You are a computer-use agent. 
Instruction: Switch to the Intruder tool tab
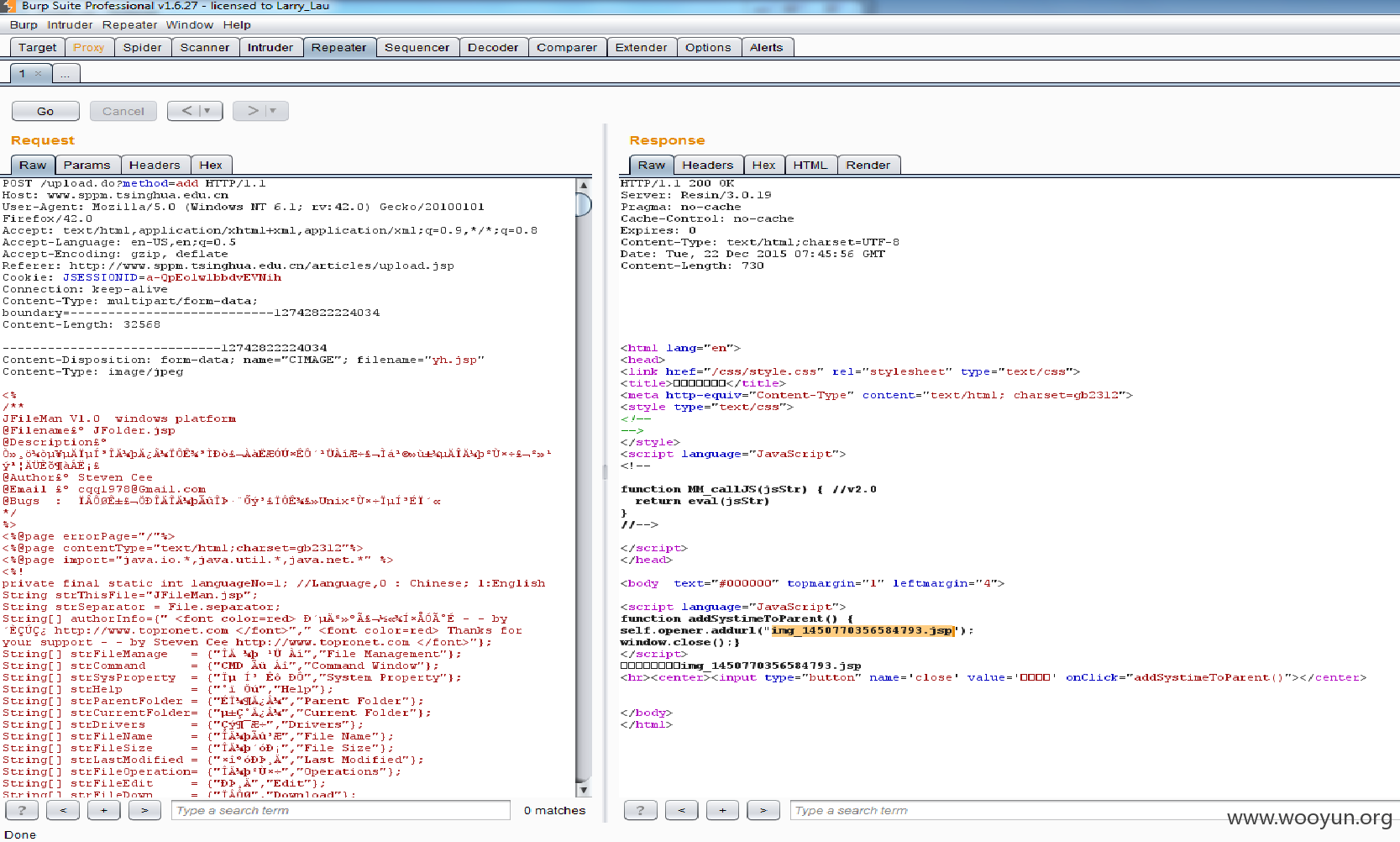(270, 47)
